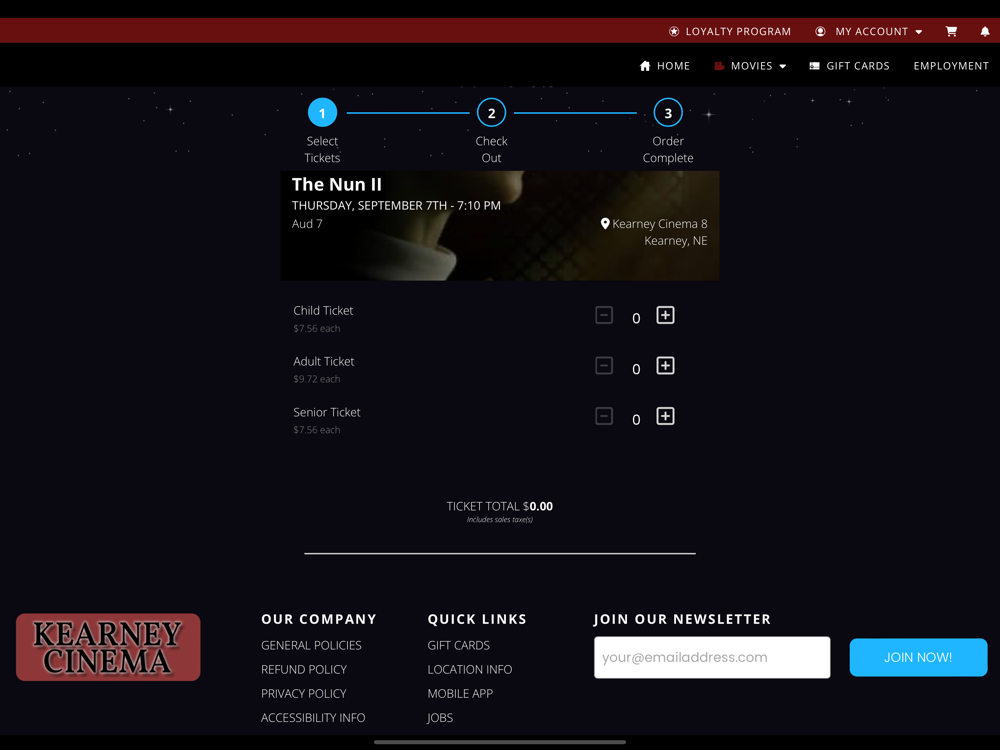Click the location pin near Kearney Cinema 8
Screen dimensions: 1000x750
(605, 223)
